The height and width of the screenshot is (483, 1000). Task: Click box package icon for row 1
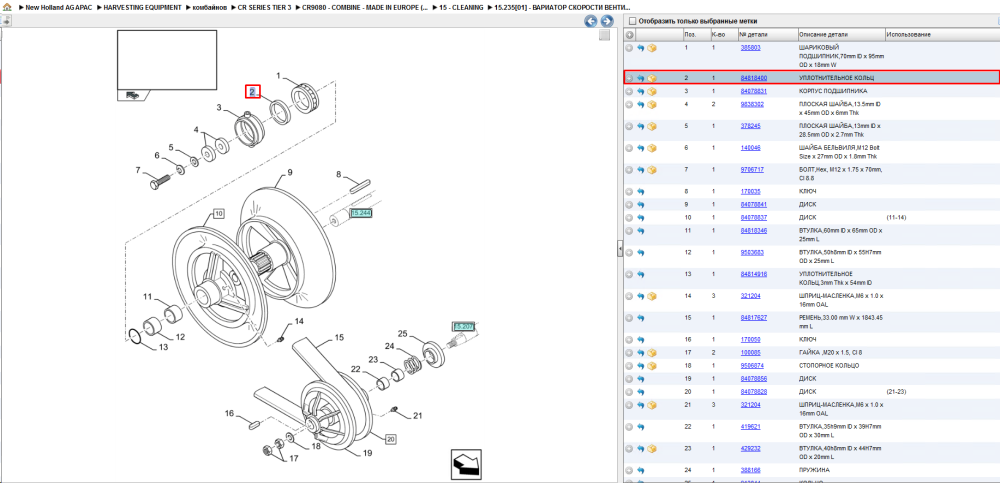point(652,48)
